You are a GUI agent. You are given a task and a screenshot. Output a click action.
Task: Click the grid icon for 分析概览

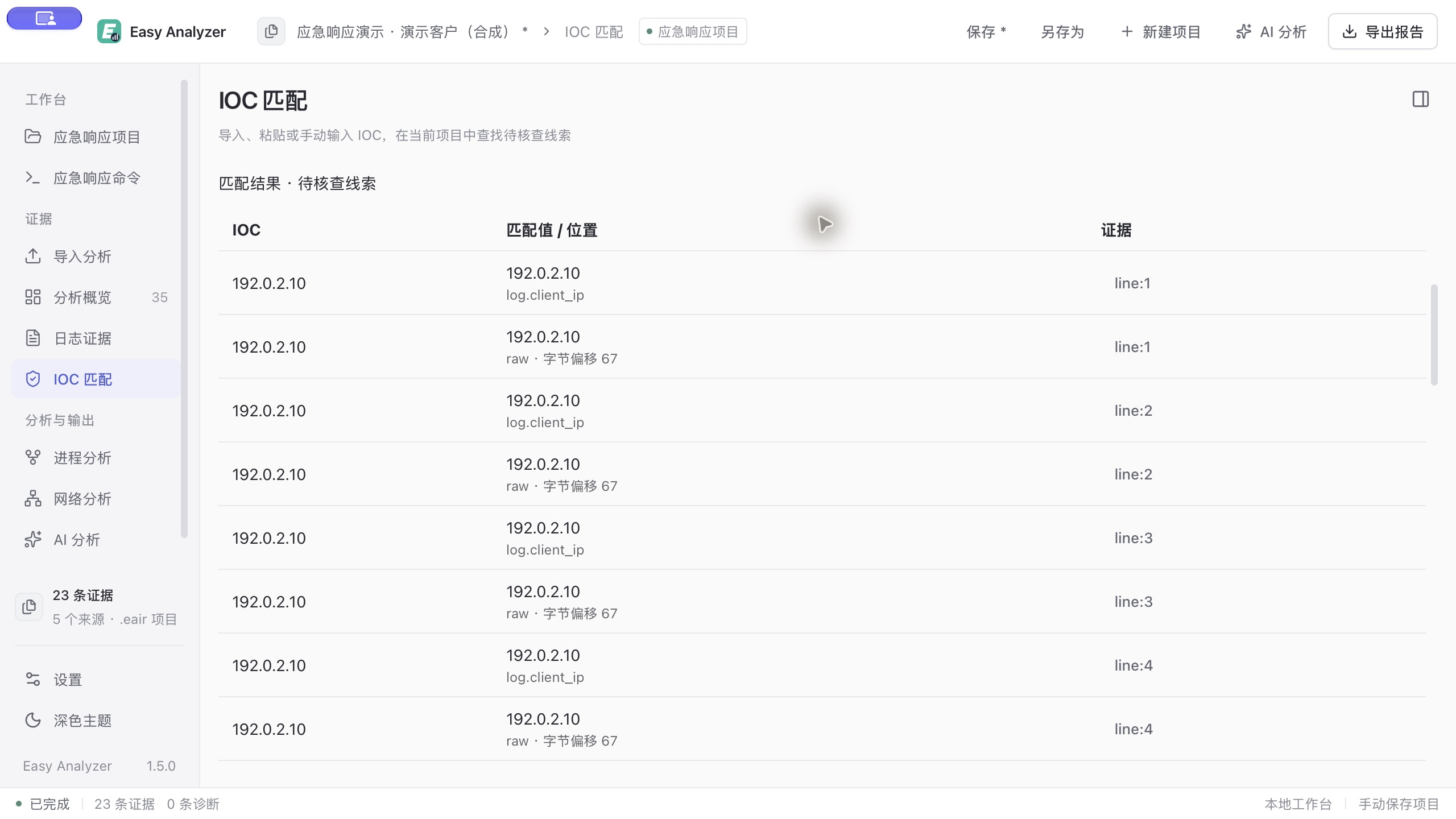tap(33, 297)
